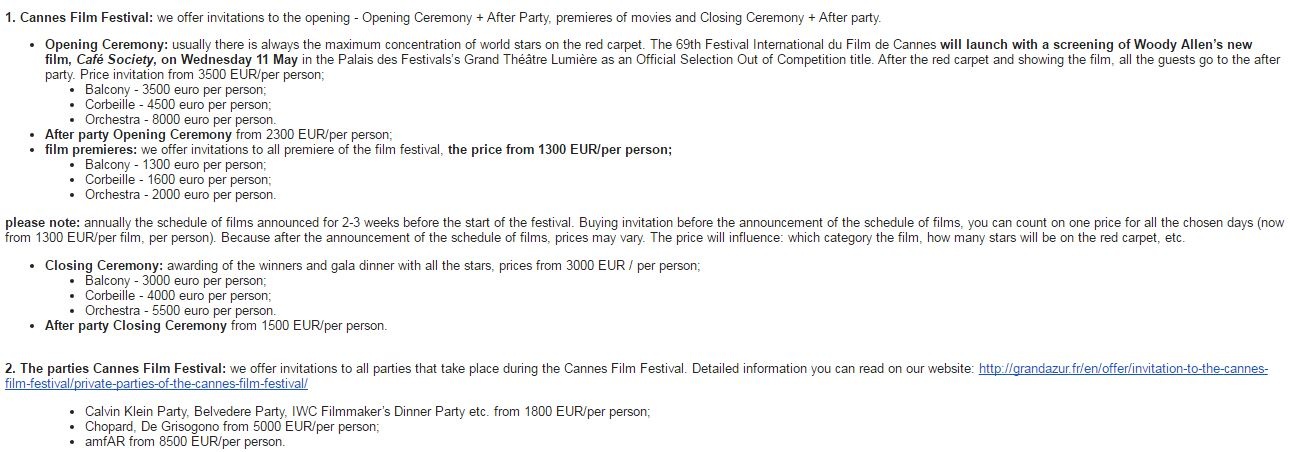
Task: Open the grandazur.fr private parties link
Action: tap(1123, 369)
